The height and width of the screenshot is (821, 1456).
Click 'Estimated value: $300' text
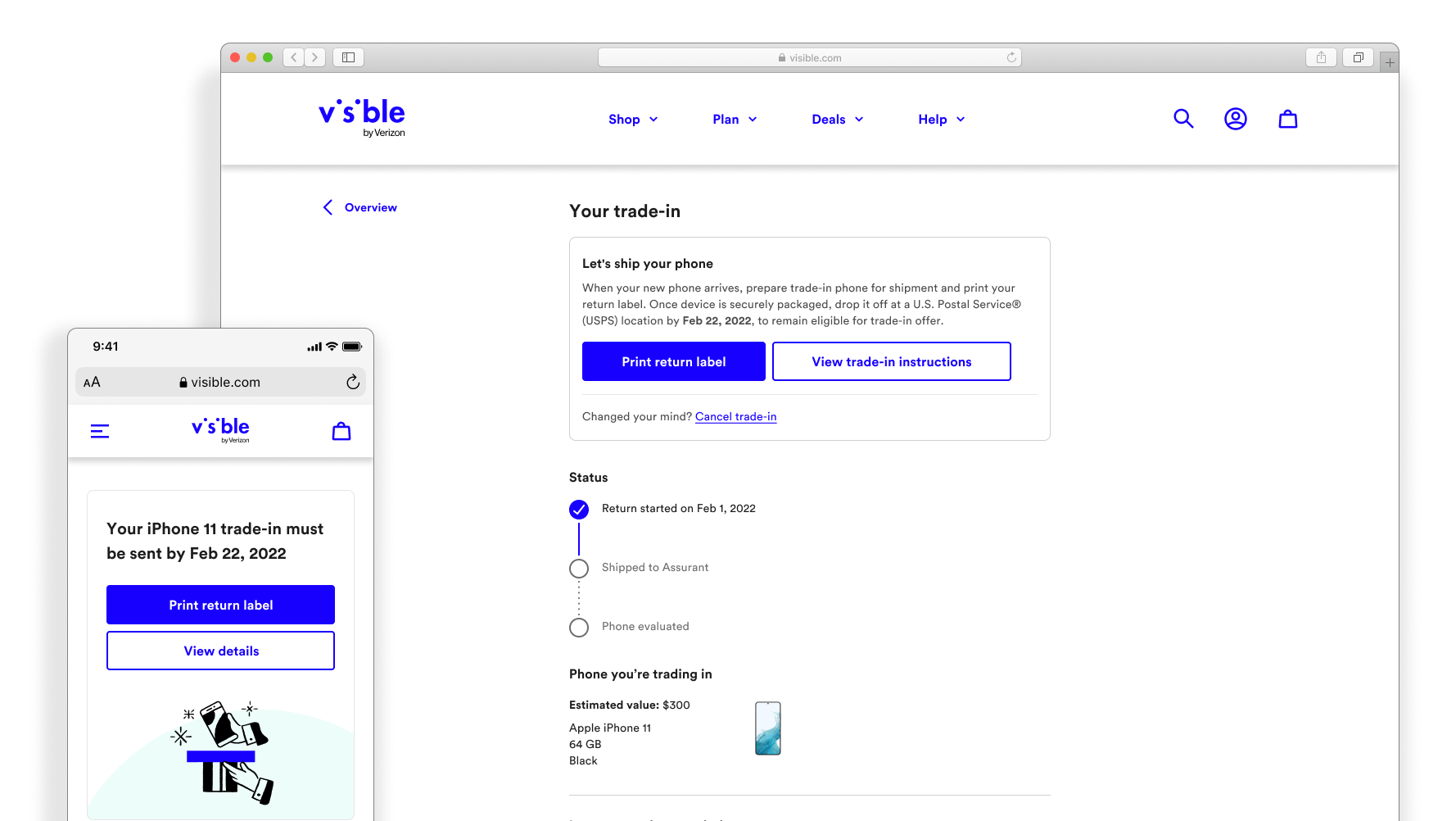click(x=630, y=705)
